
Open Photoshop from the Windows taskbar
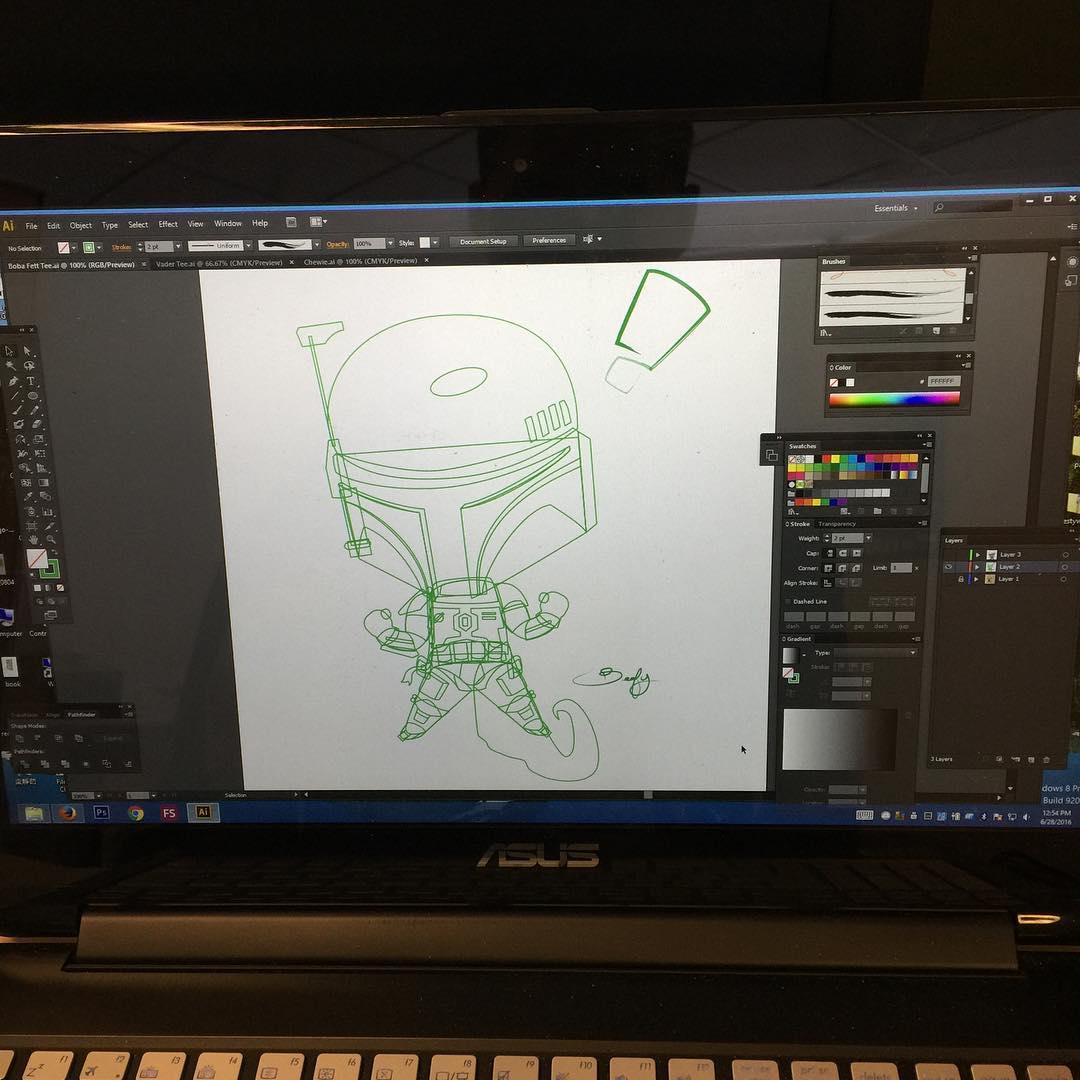pos(101,812)
